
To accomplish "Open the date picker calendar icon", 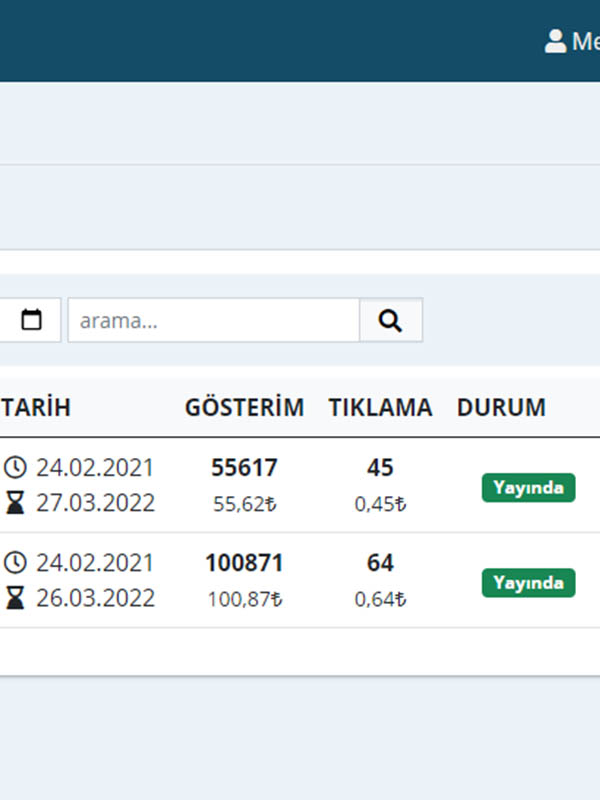I will click(30, 319).
